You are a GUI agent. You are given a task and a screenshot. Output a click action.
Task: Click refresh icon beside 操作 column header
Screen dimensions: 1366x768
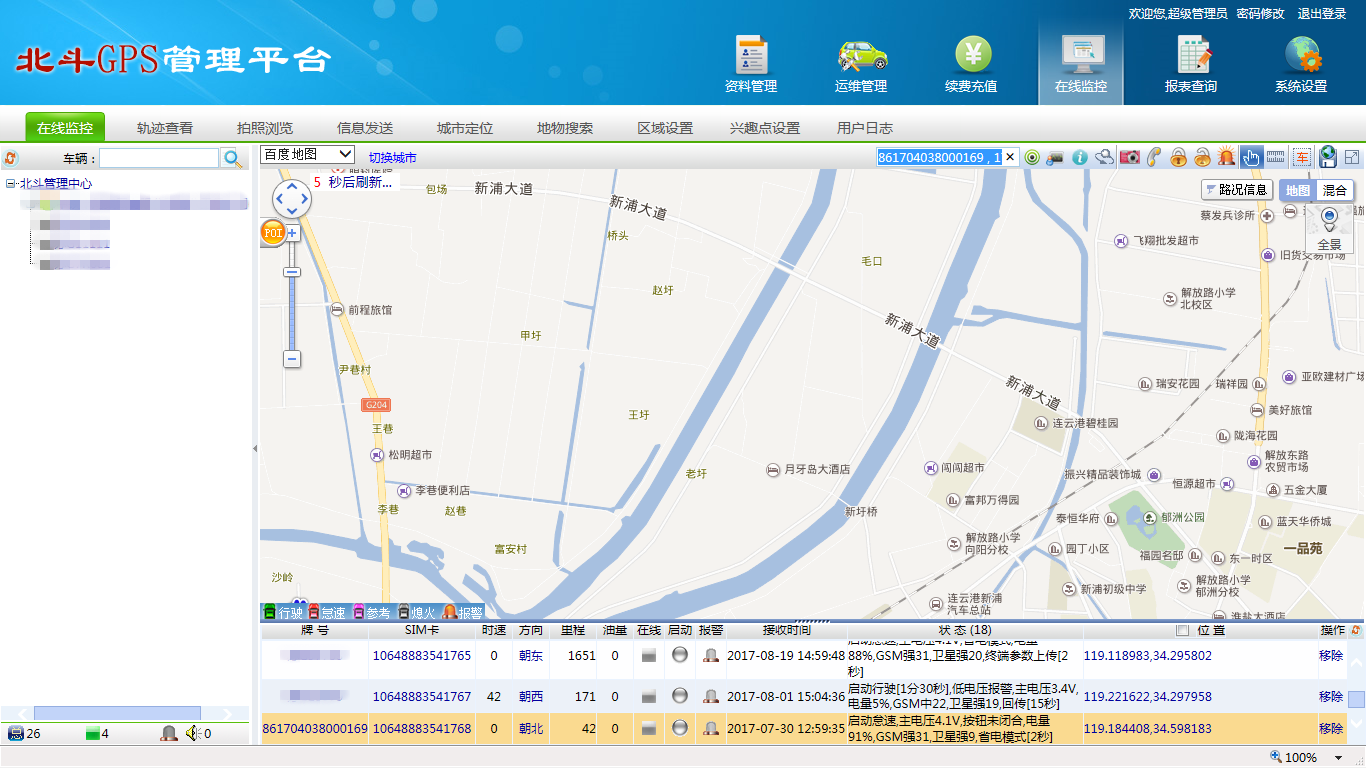tap(1356, 630)
